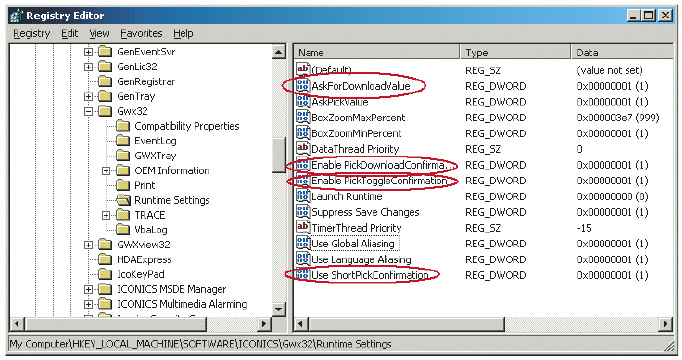The height and width of the screenshot is (360, 682).
Task: Click the Enable PickDownloadConfirmation value icon
Action: 303,165
